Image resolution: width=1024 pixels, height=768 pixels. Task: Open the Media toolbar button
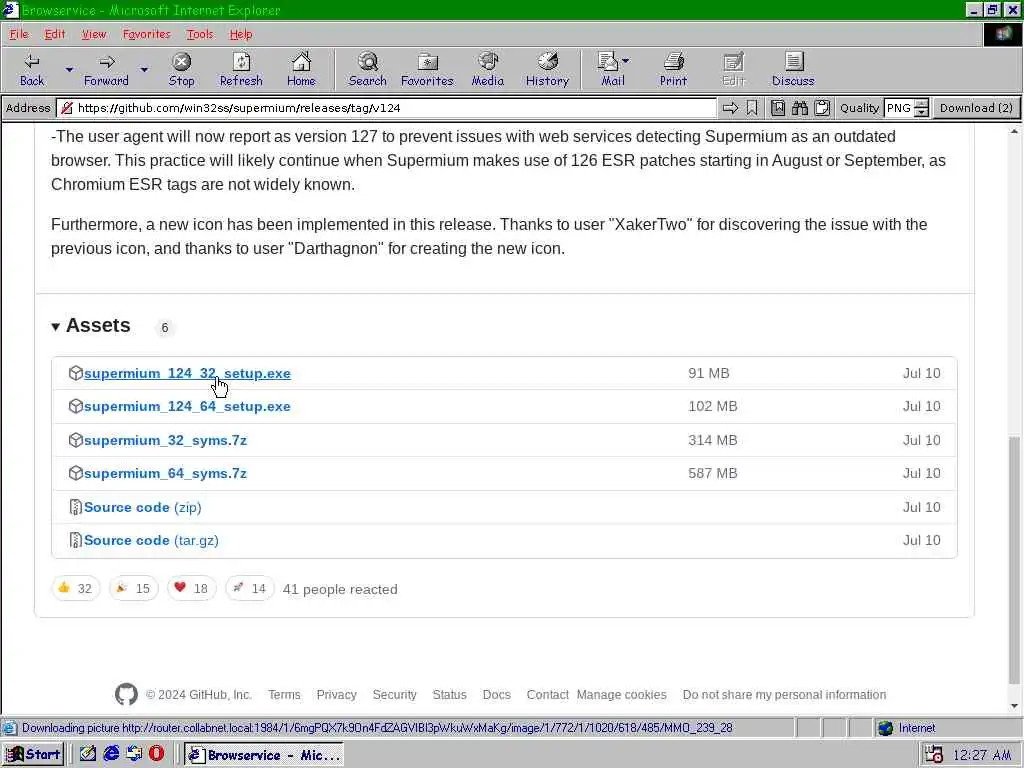(x=488, y=69)
